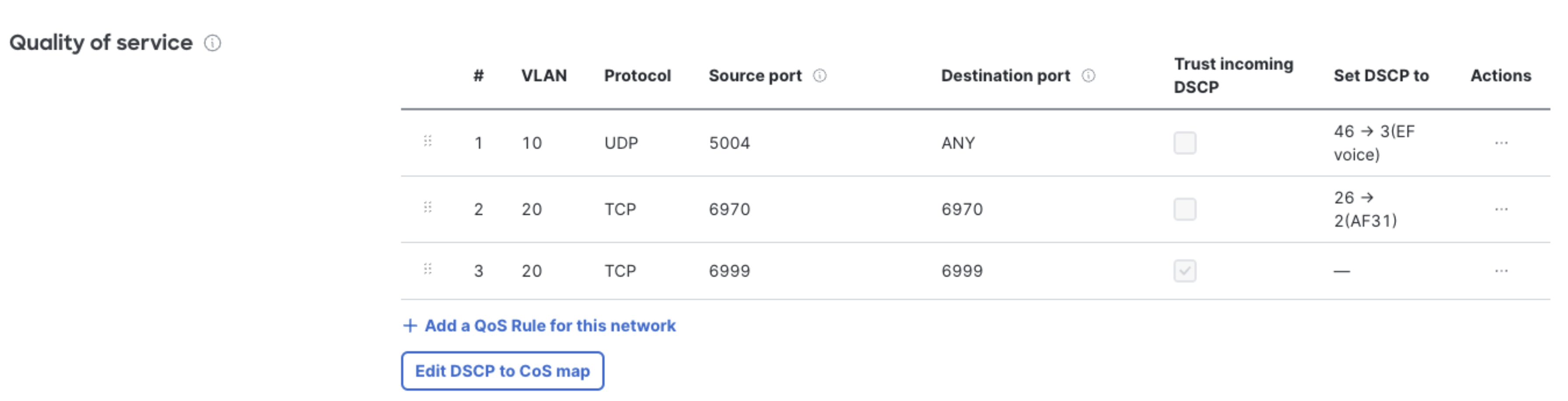1568x401 pixels.
Task: Toggle Trust incoming DSCP for UDP 5004 rule
Action: click(x=1184, y=143)
